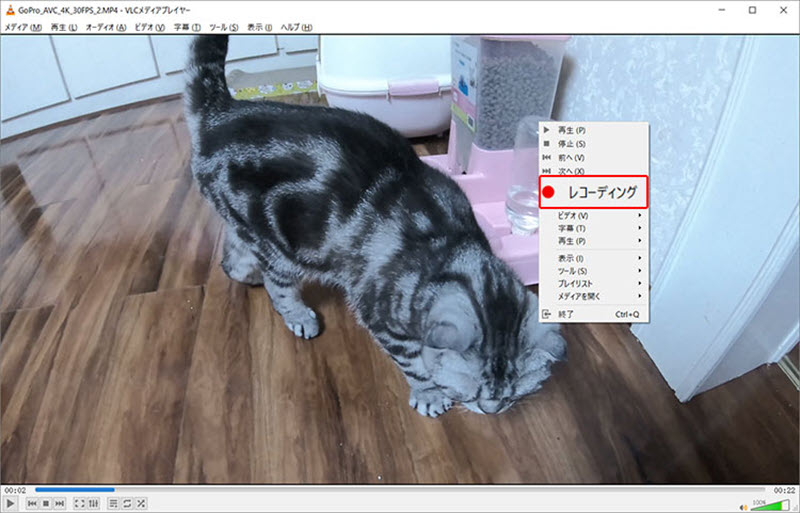800x513 pixels.
Task: Open the 字幕 (T) menu in menu bar
Action: 187,28
